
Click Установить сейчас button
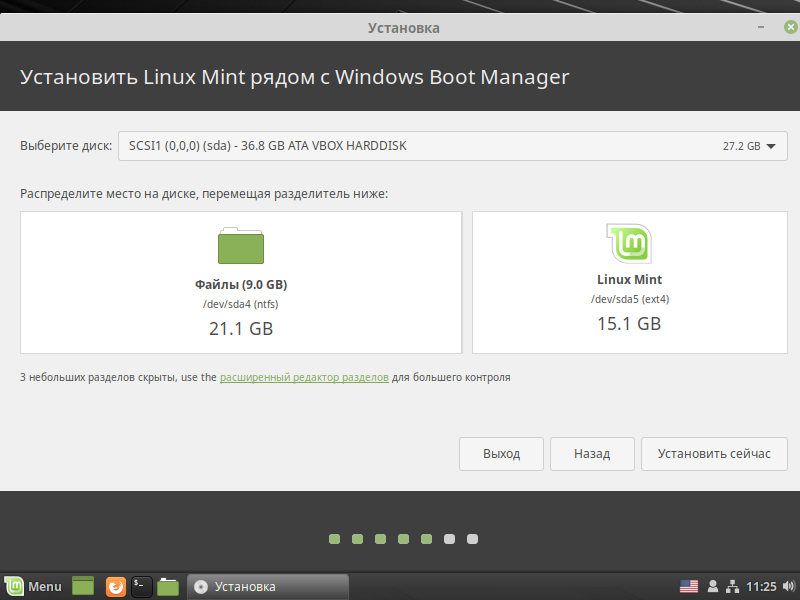pos(714,454)
